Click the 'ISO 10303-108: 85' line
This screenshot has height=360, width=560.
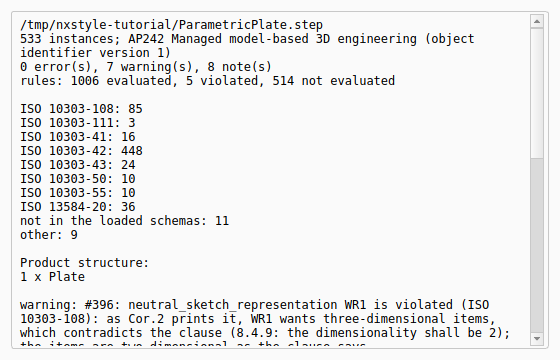(81, 109)
